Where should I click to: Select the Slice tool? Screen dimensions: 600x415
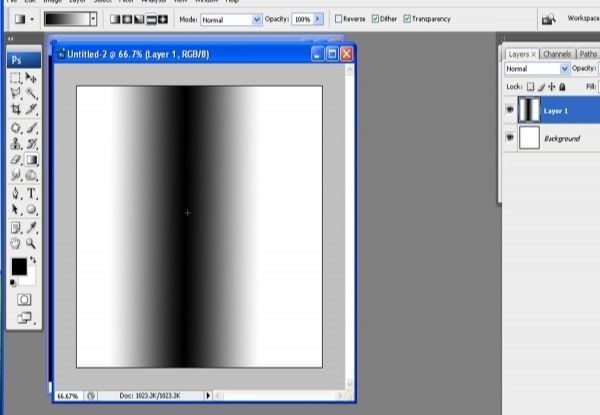31,109
